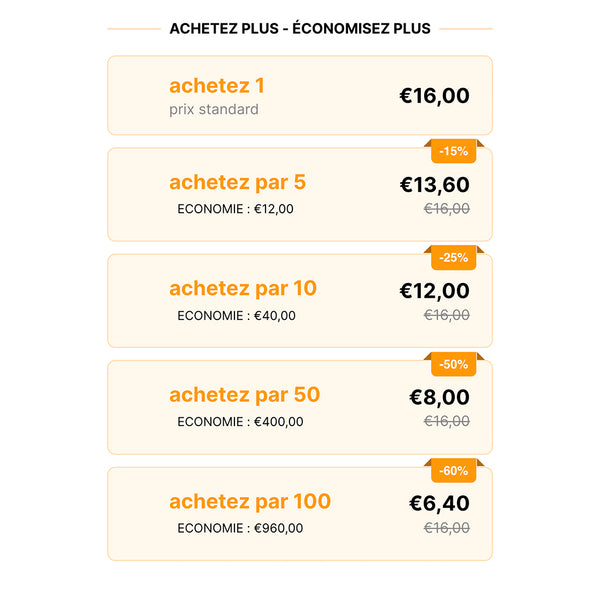Click the €8,00 price
This screenshot has height=600, width=600.
click(439, 397)
